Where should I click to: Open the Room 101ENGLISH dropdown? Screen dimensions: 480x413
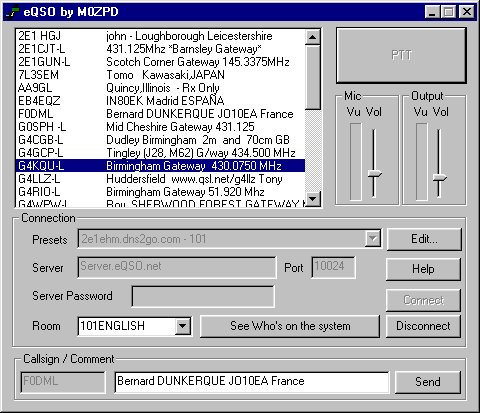click(183, 326)
